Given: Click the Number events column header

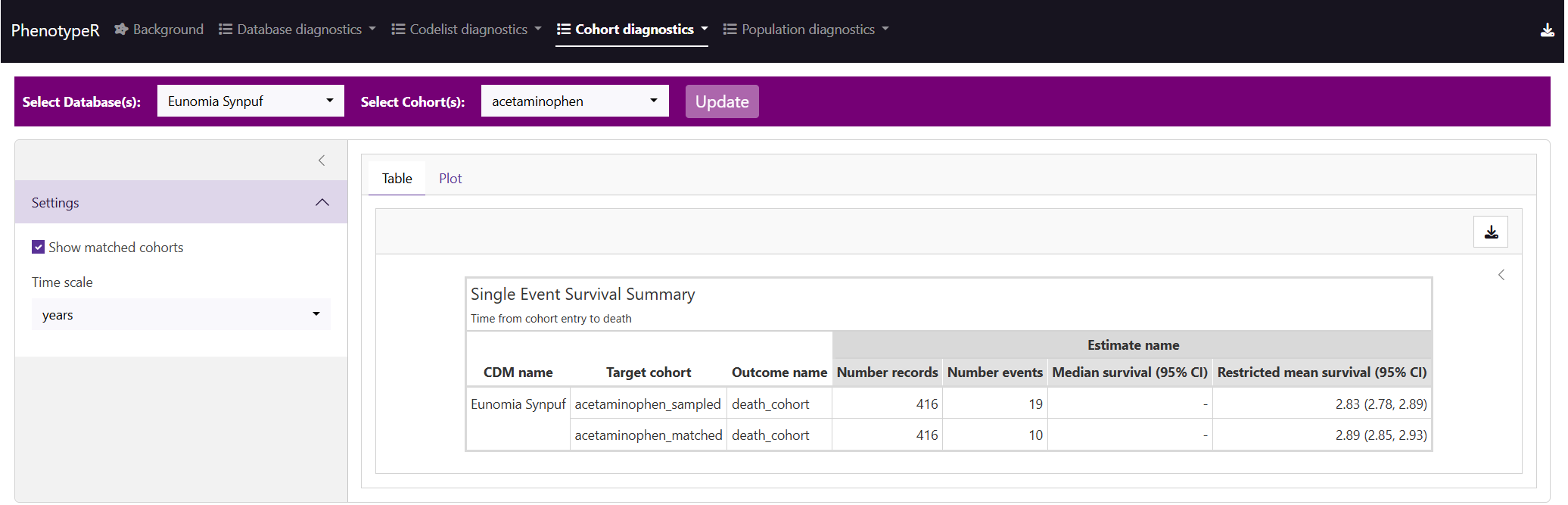Looking at the screenshot, I should pyautogui.click(x=994, y=373).
